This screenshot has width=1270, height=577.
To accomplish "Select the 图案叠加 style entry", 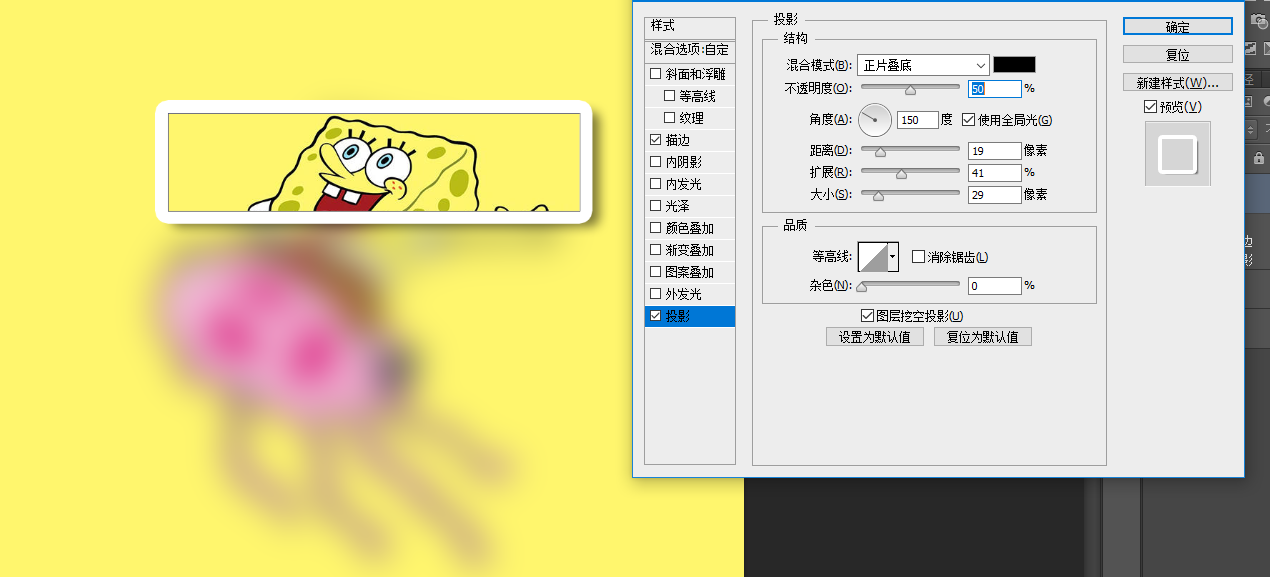I will [x=690, y=272].
